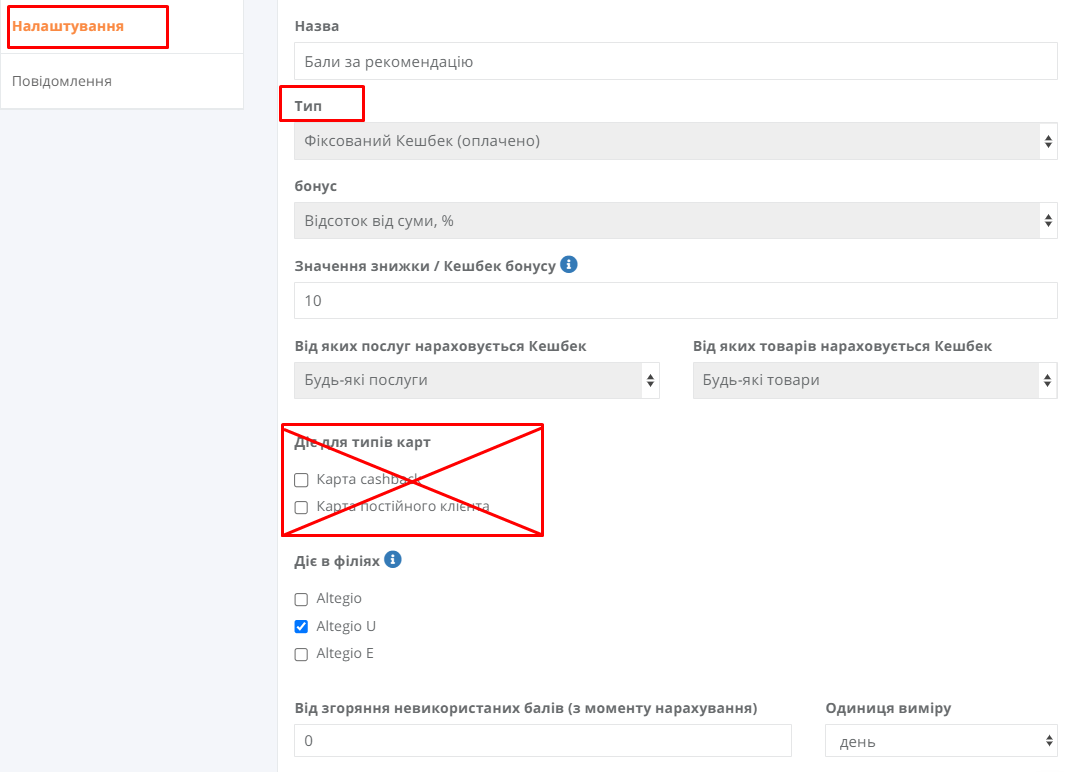Click the Назва field with Бали за рекомендацію

click(x=676, y=61)
